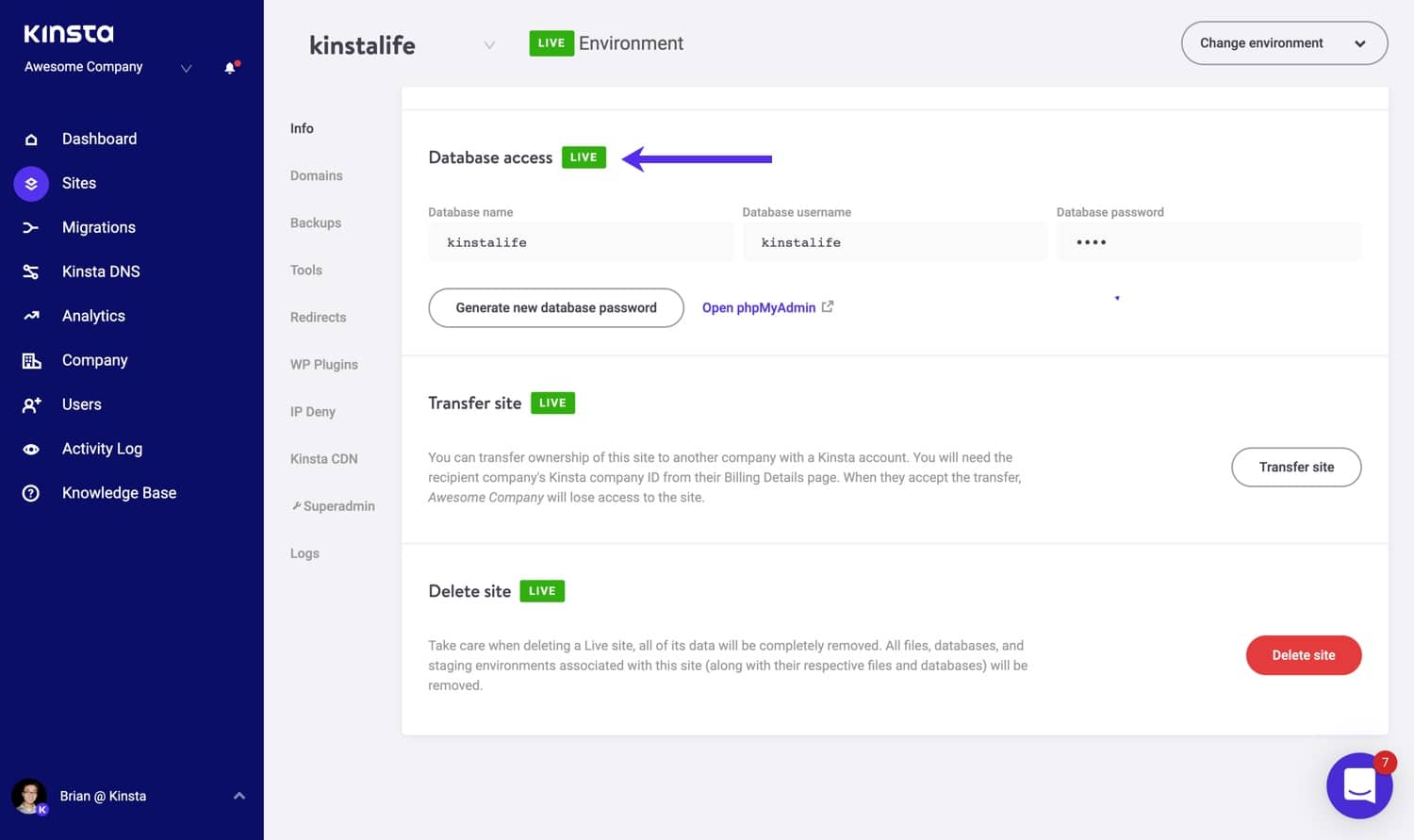Screen dimensions: 1414x840
Task: Click the Sites layers icon
Action: (x=31, y=184)
